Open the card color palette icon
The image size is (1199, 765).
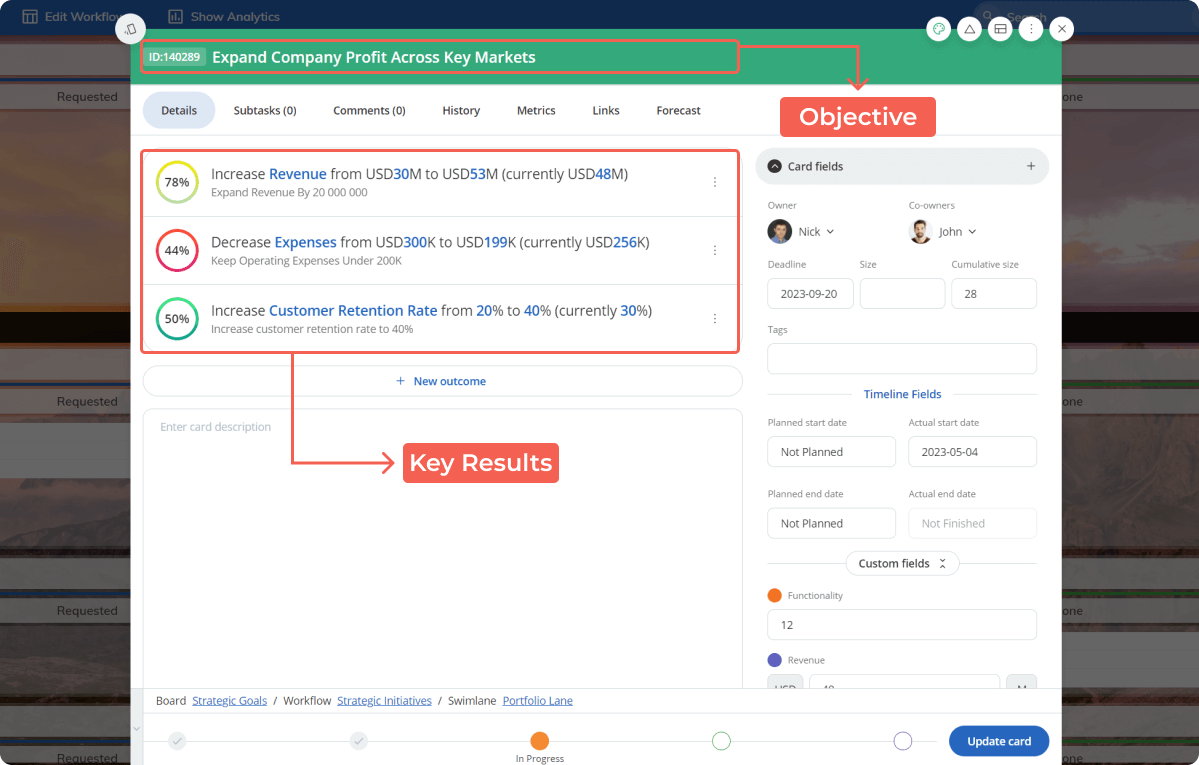pyautogui.click(x=938, y=29)
